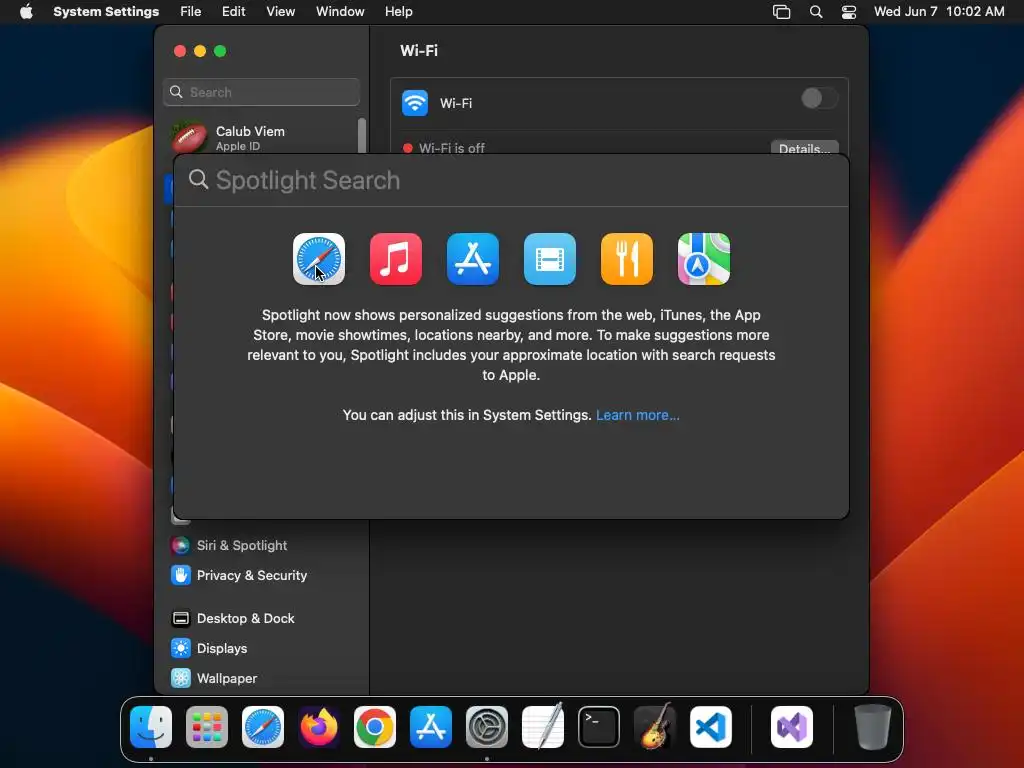Image resolution: width=1024 pixels, height=768 pixels.
Task: Open App Store icon in Spotlight panel
Action: [x=473, y=259]
